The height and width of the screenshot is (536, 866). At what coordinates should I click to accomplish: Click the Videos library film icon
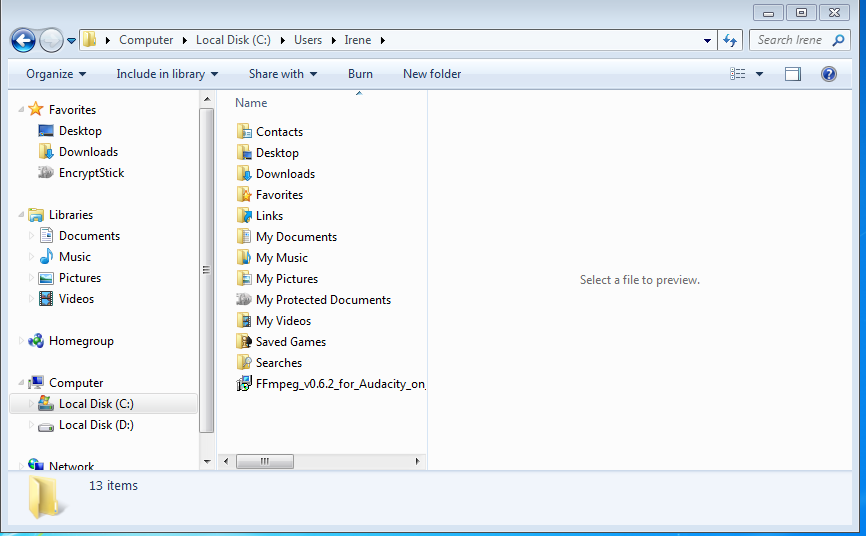pos(46,299)
